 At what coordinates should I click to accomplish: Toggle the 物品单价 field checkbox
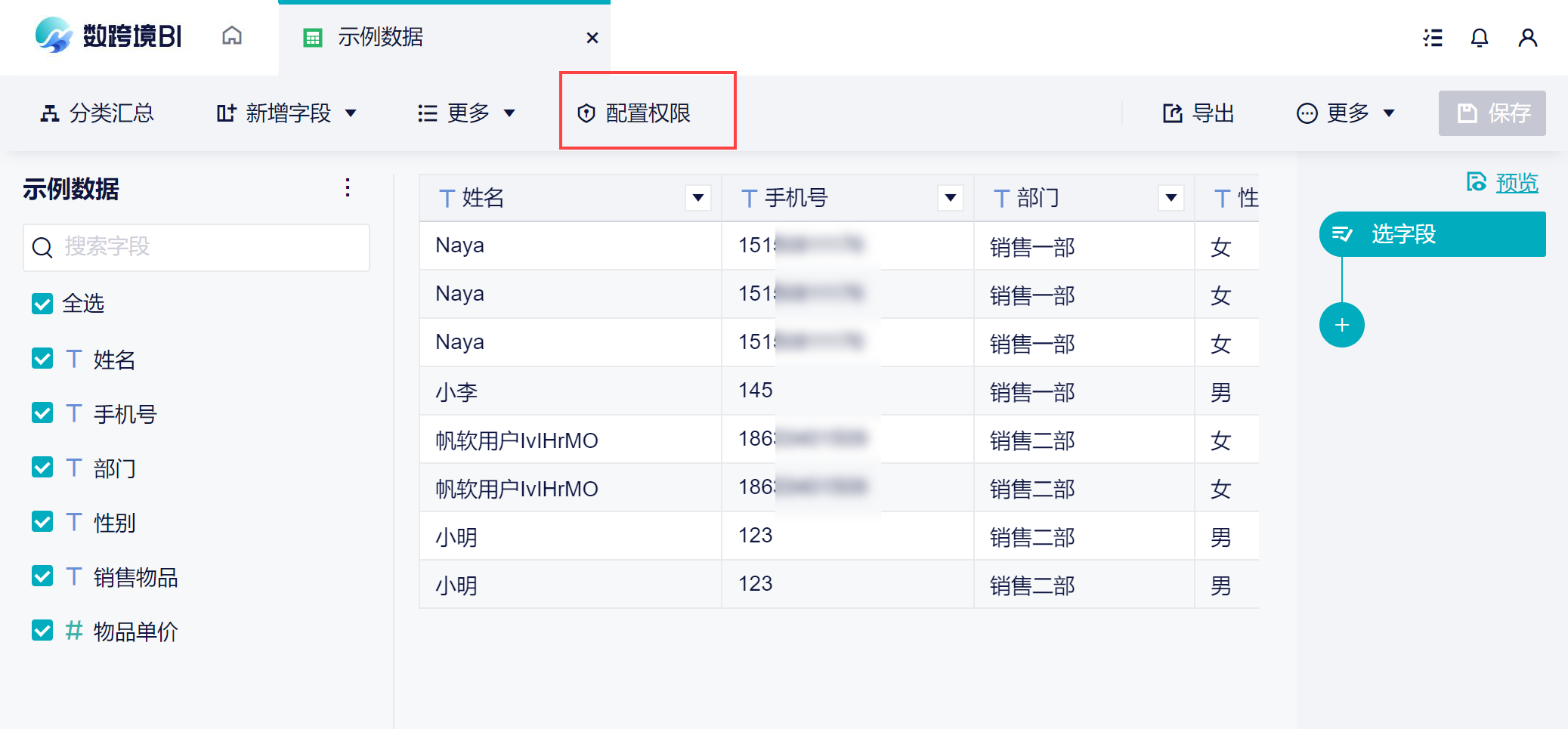coord(42,631)
